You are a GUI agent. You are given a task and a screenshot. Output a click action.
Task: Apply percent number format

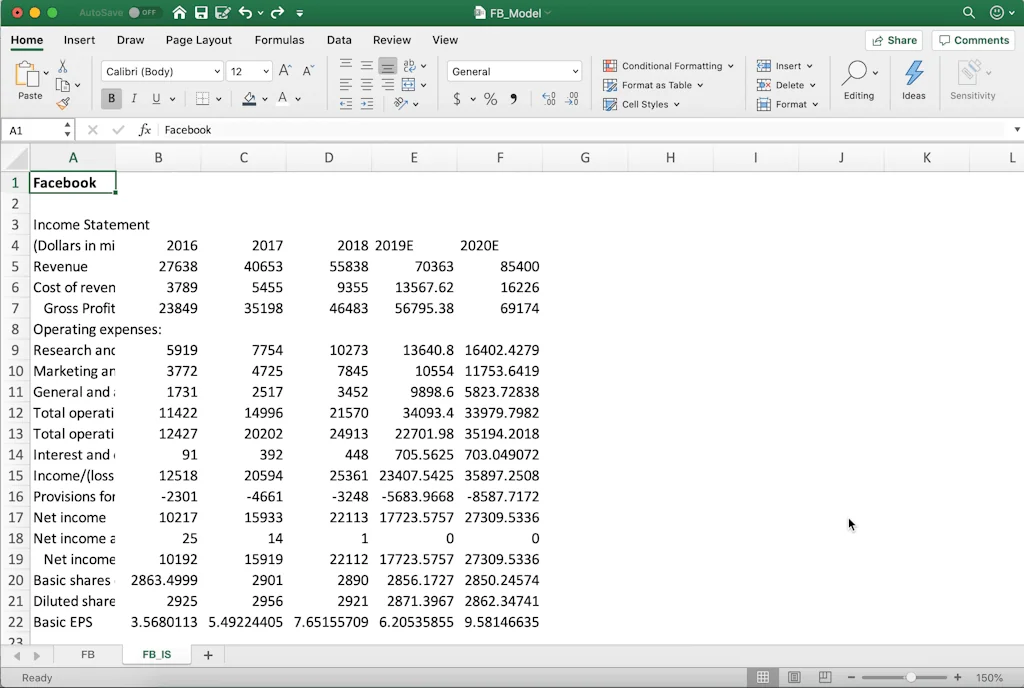click(x=490, y=99)
